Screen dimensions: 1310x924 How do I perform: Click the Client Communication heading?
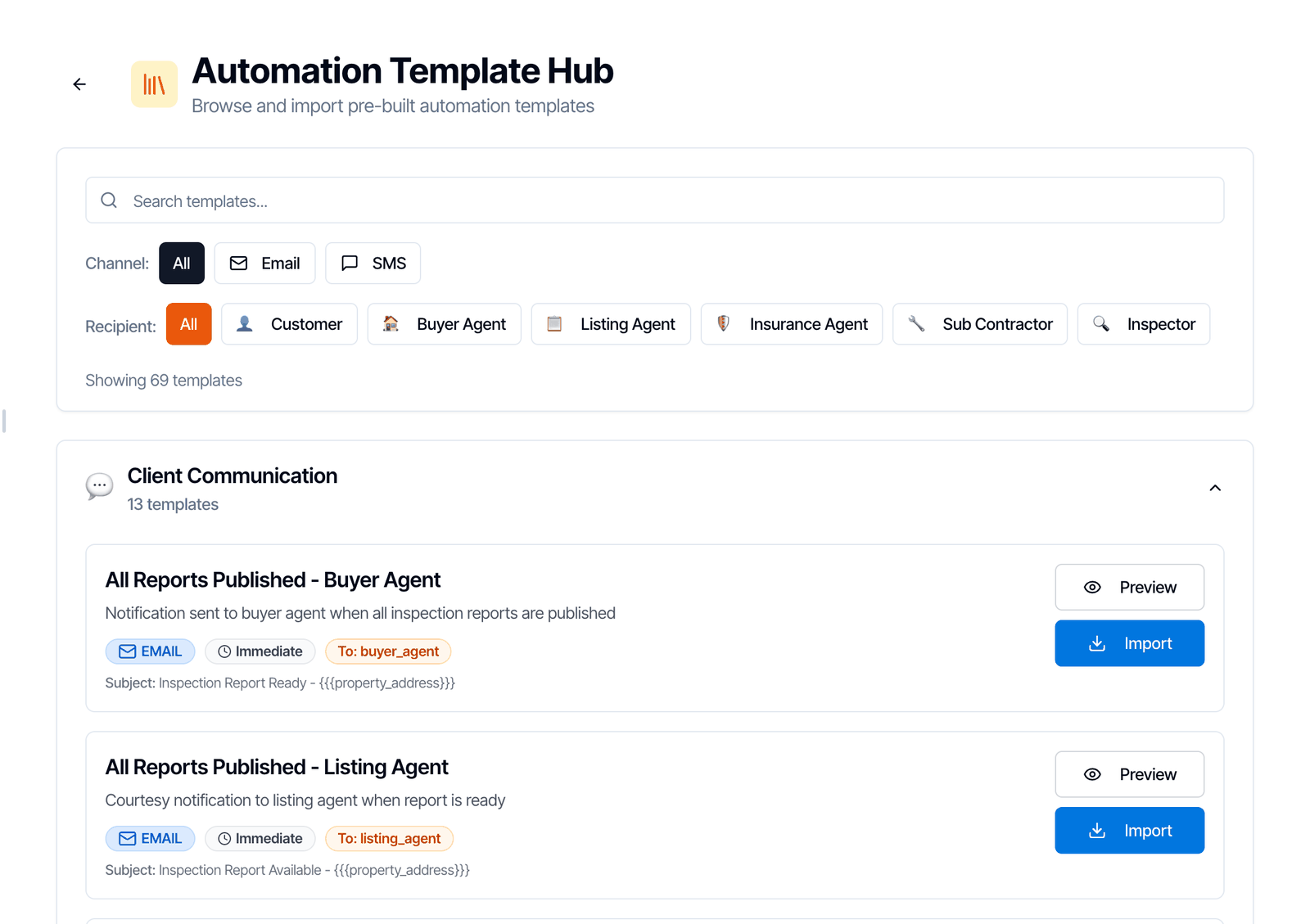pos(233,476)
